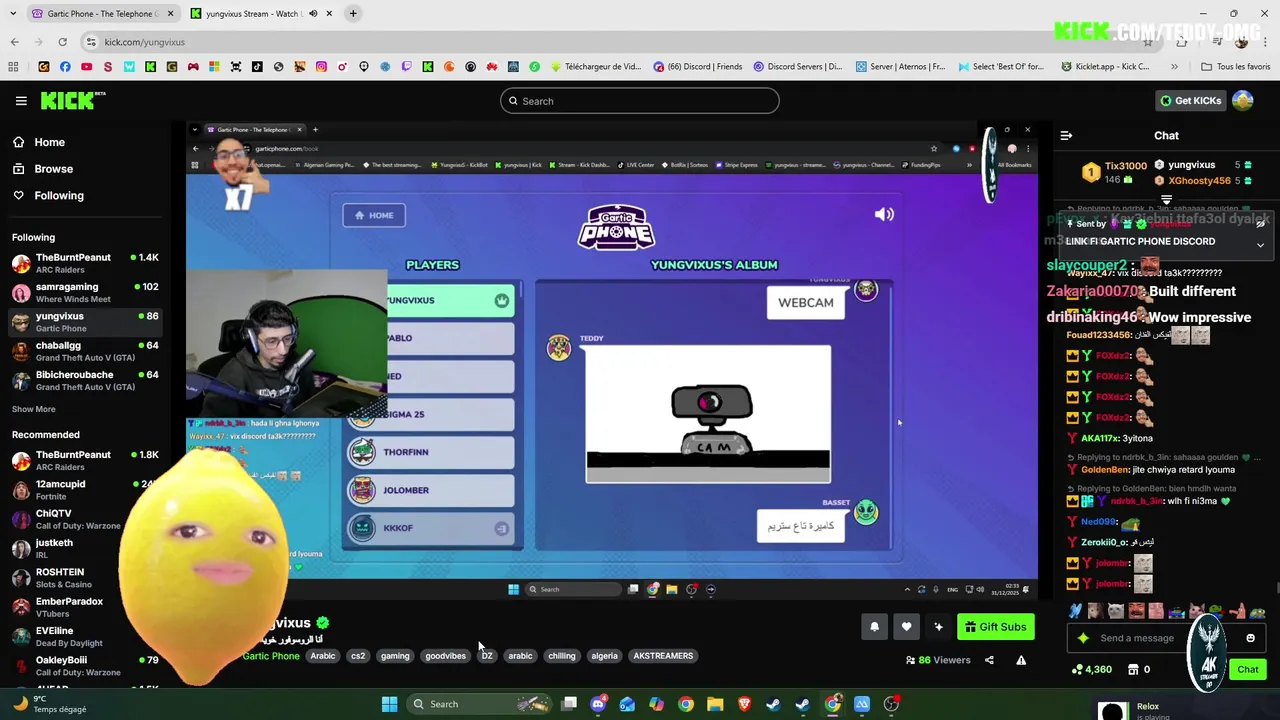The image size is (1280, 720).
Task: Click the goodvibes stream tag
Action: tap(445, 656)
